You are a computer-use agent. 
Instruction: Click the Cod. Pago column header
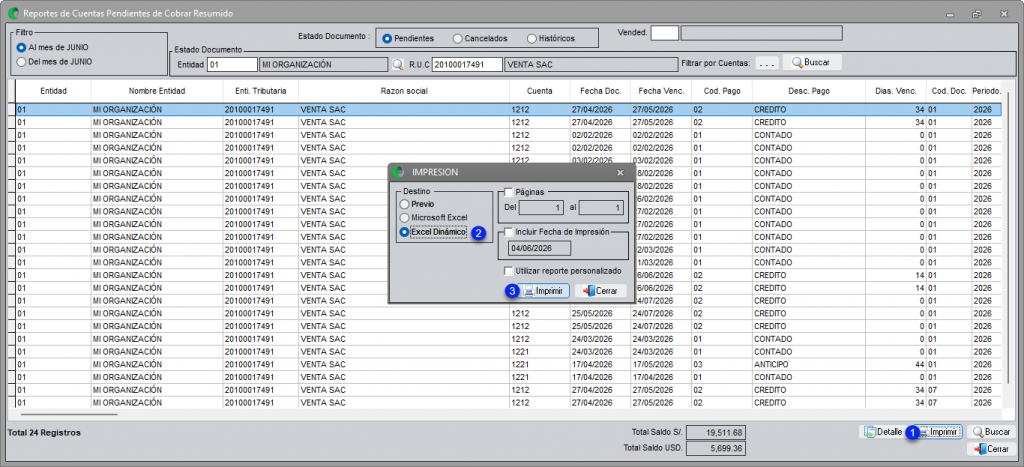pos(722,91)
